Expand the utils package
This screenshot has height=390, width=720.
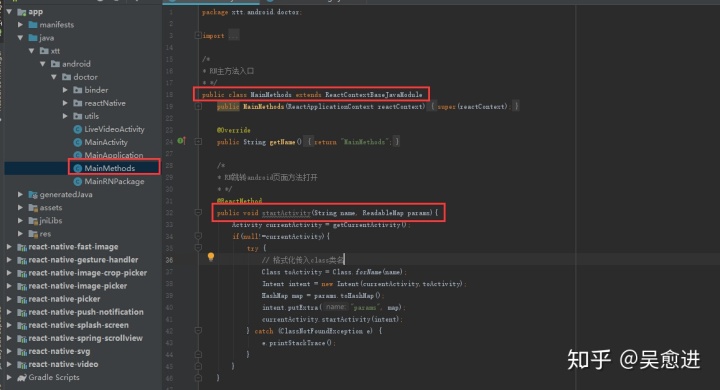tap(65, 116)
